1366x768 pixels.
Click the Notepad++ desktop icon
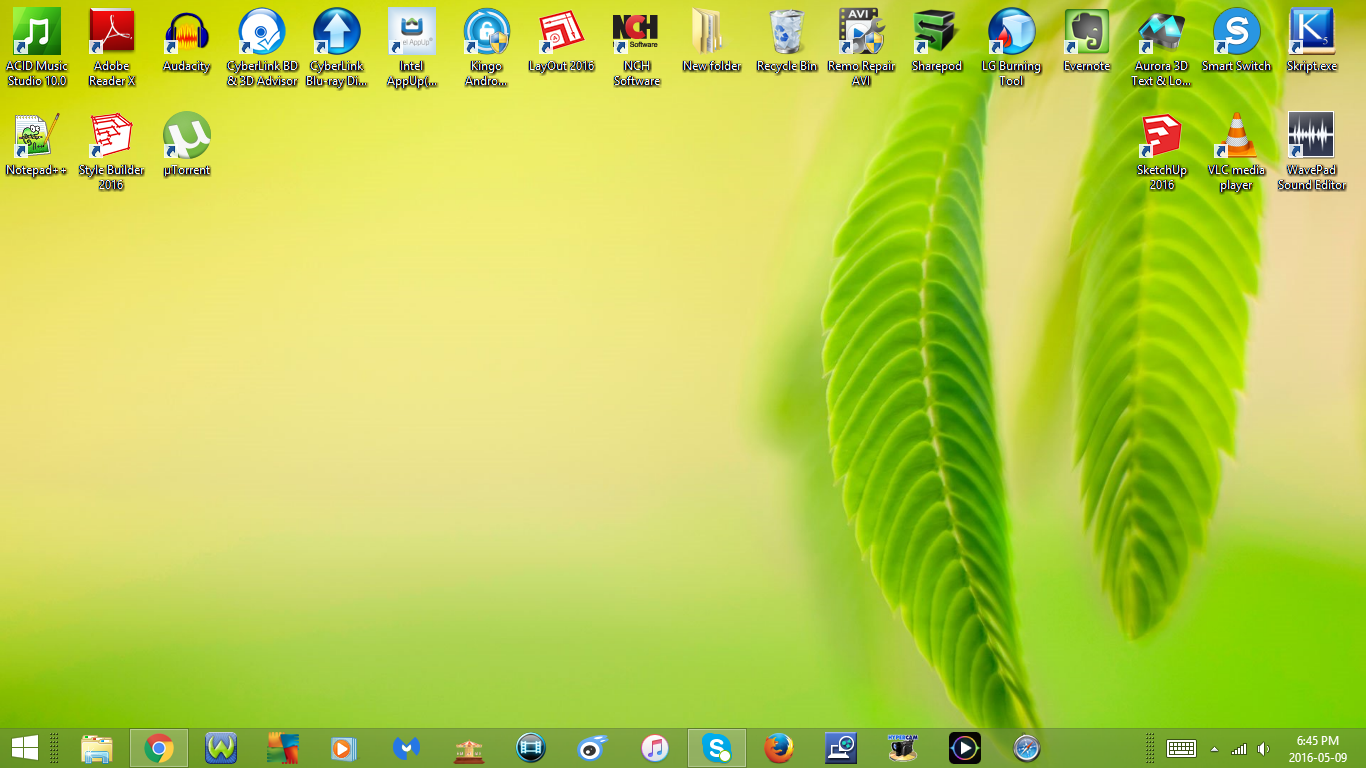(x=37, y=145)
